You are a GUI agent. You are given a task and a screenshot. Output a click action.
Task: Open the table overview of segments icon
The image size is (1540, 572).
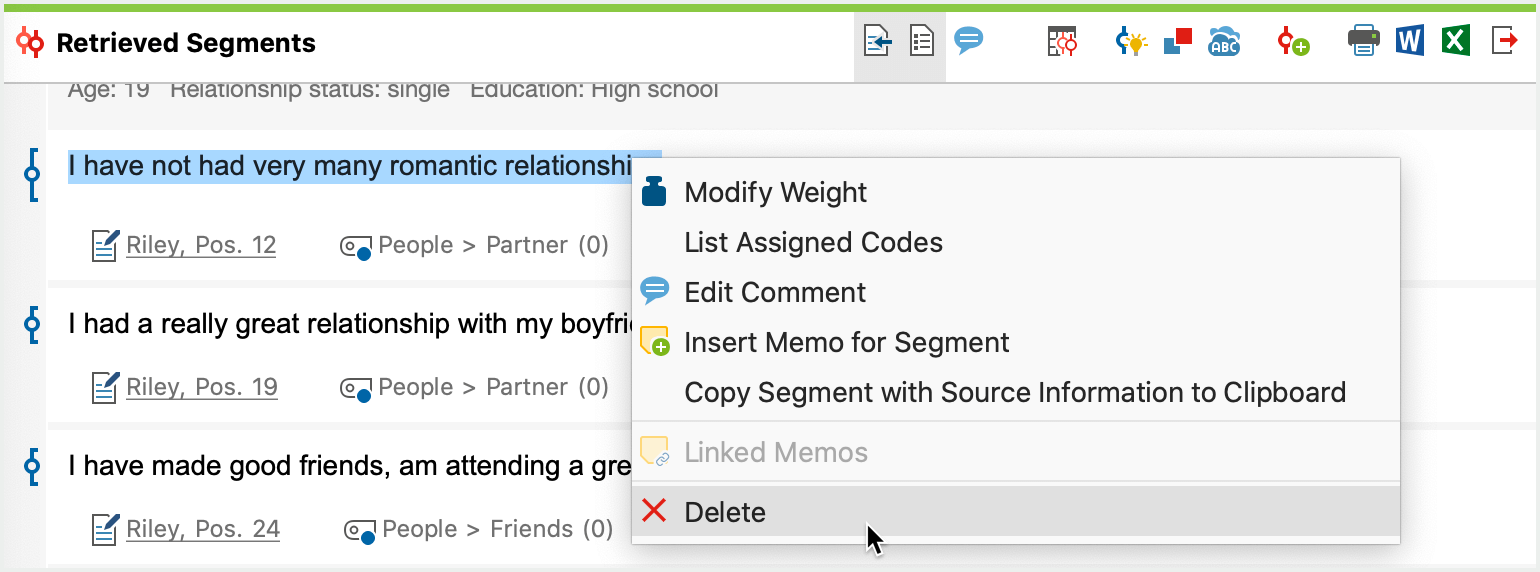pyautogui.click(x=1062, y=42)
